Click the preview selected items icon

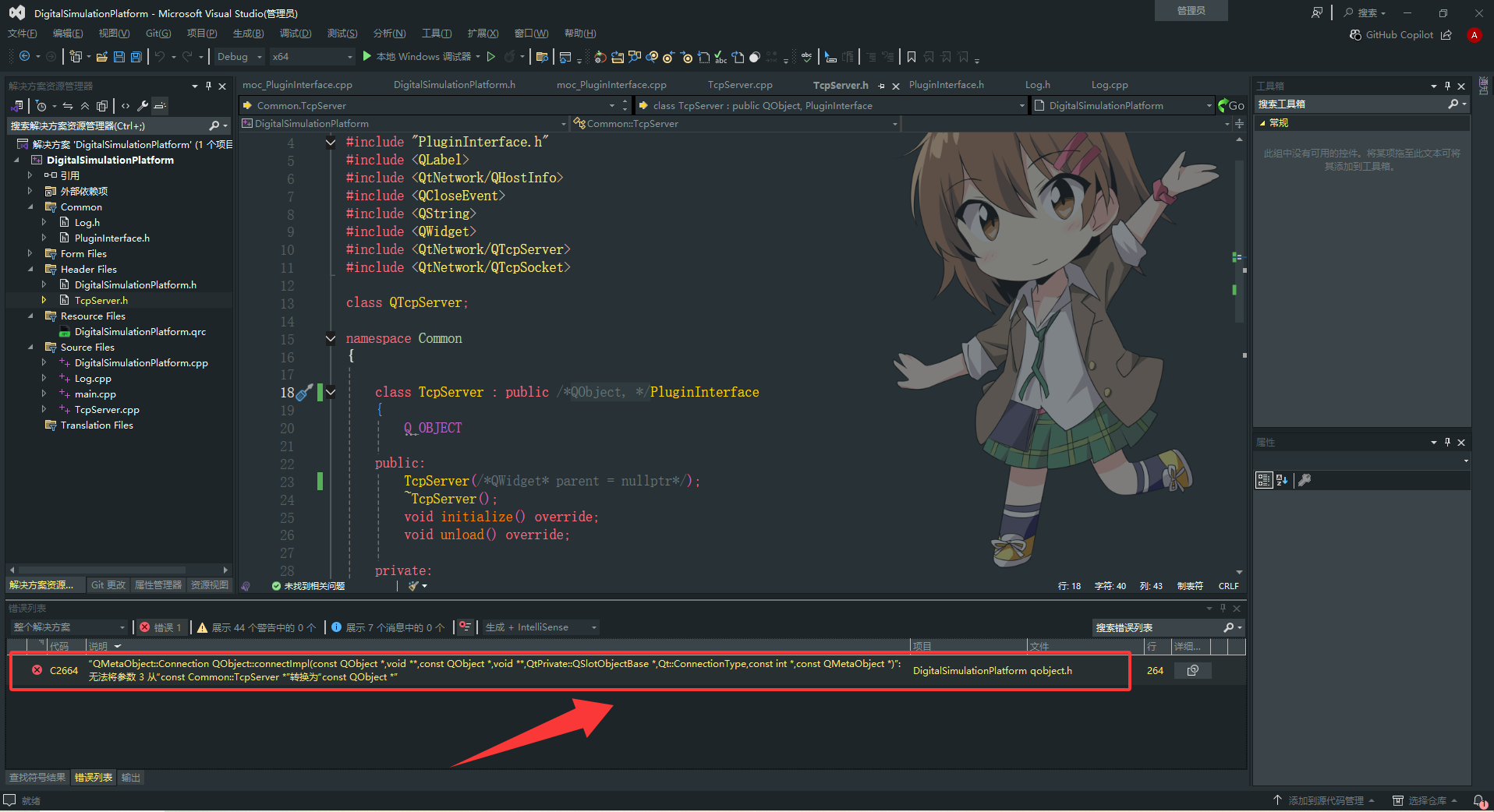160,105
